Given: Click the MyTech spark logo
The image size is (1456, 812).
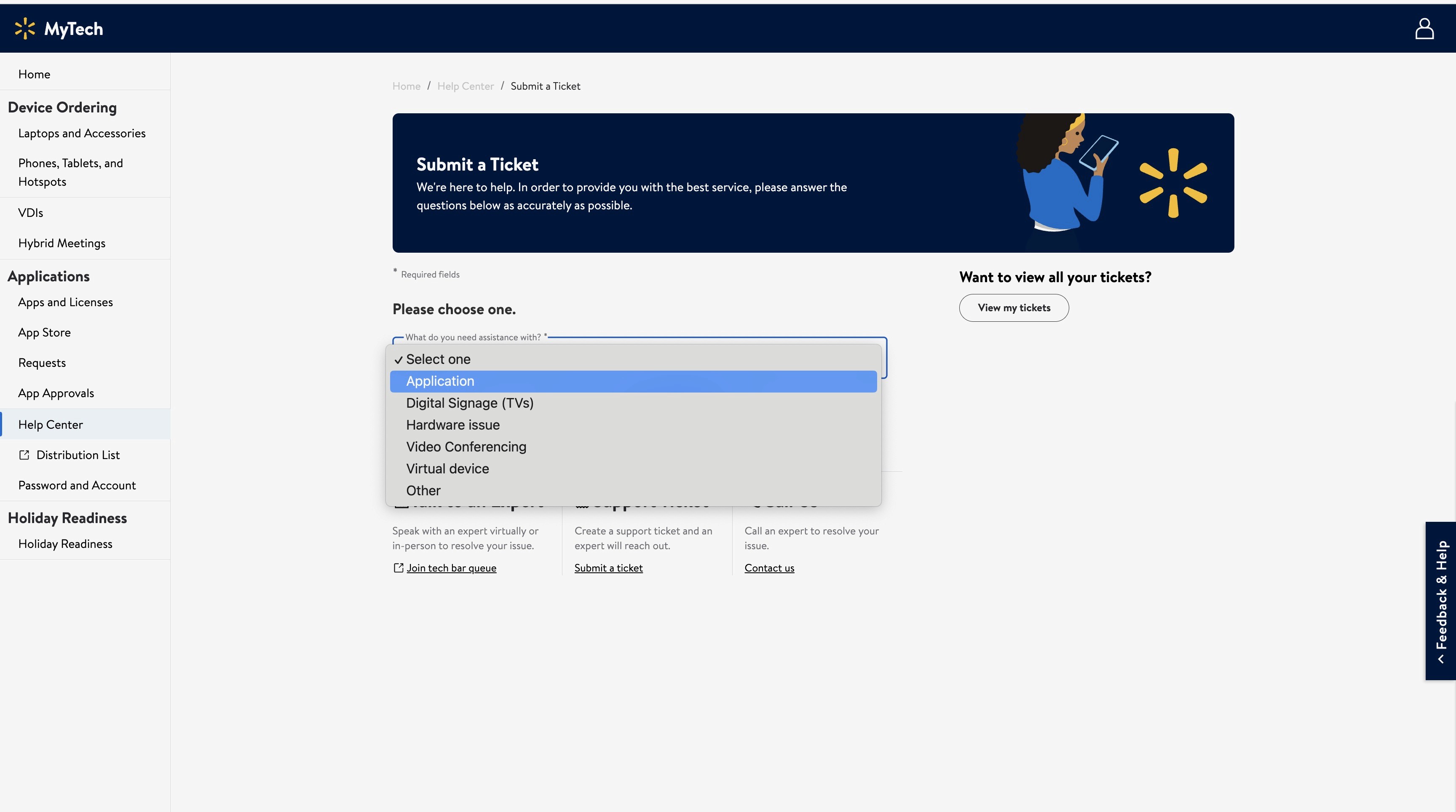Looking at the screenshot, I should click(x=25, y=29).
